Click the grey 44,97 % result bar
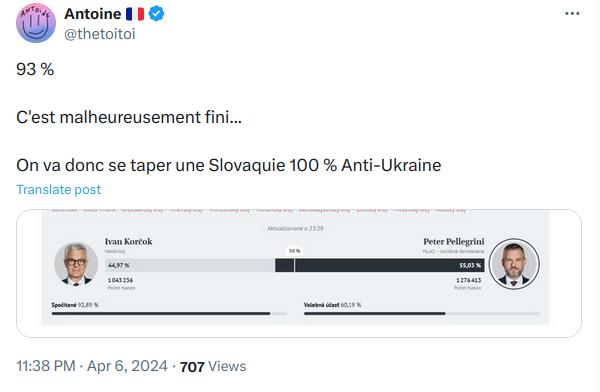This screenshot has height=392, width=600. point(190,265)
